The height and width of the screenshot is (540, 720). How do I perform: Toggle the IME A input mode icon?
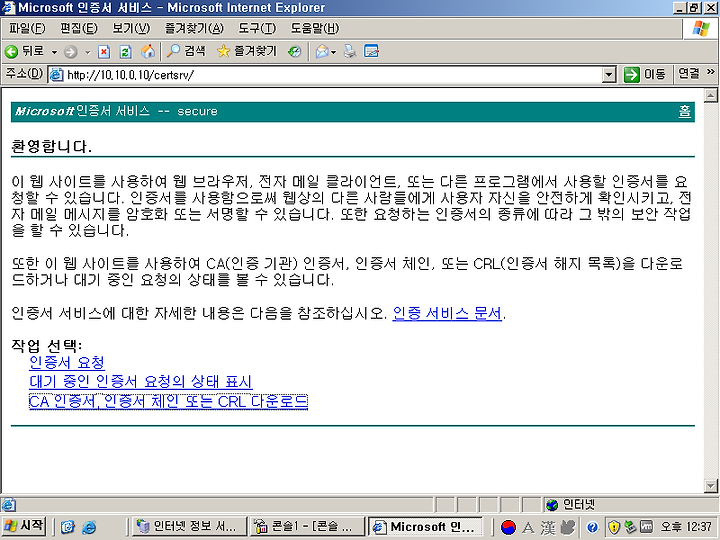pos(529,527)
